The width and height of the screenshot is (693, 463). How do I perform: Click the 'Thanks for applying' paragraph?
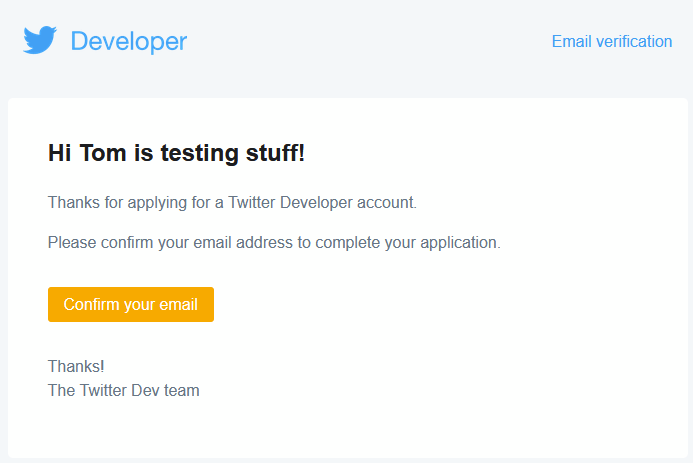point(232,202)
